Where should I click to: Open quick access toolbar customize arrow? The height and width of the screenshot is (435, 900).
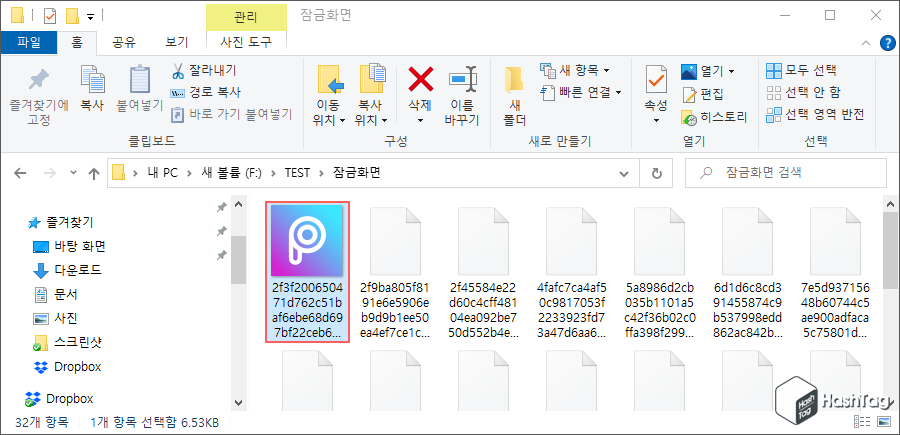[x=91, y=17]
